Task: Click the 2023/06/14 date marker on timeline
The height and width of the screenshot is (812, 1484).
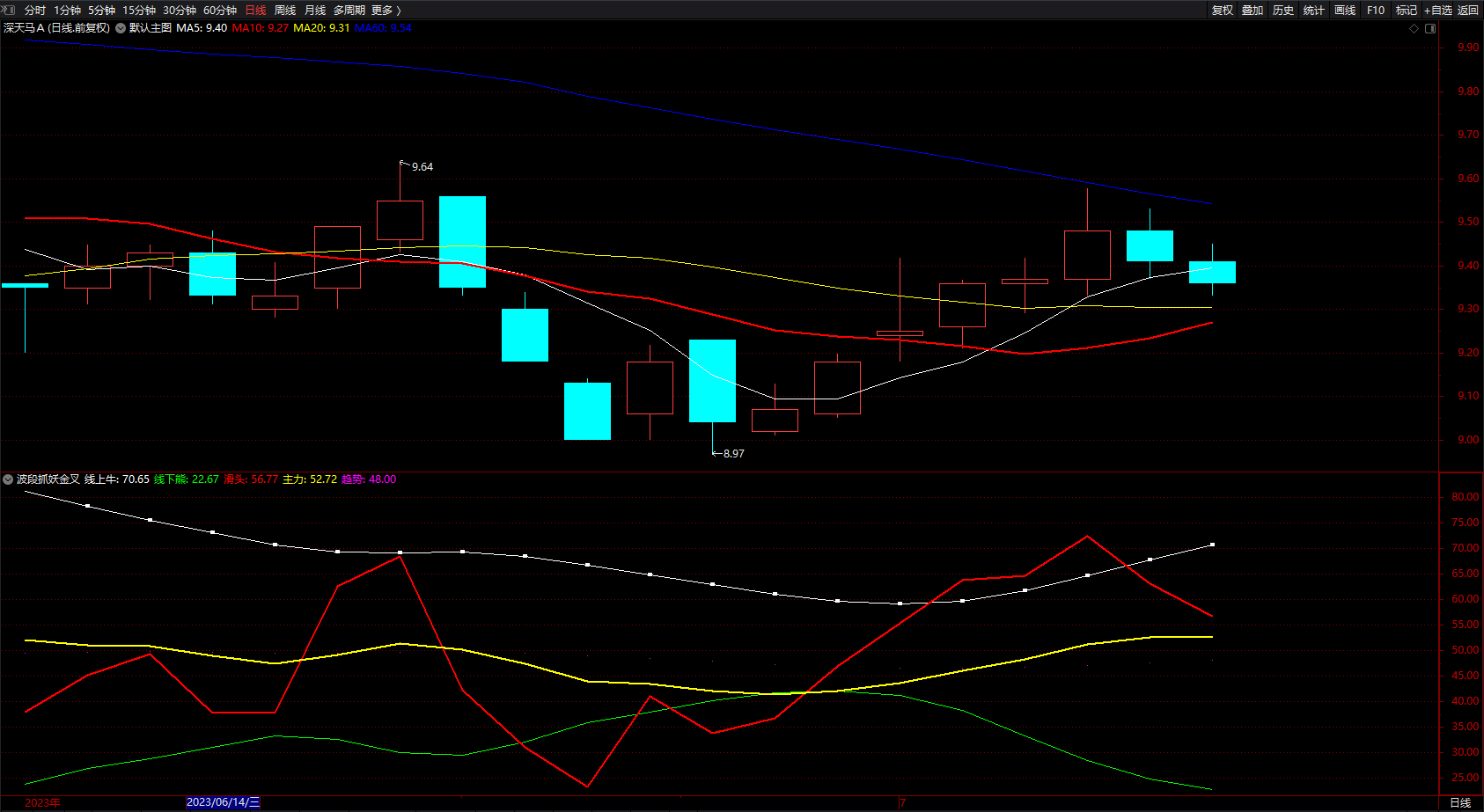Action: (x=223, y=802)
